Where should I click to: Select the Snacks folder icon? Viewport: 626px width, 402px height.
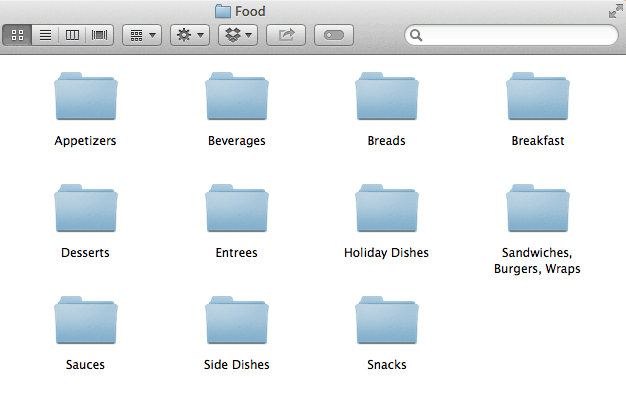[387, 320]
